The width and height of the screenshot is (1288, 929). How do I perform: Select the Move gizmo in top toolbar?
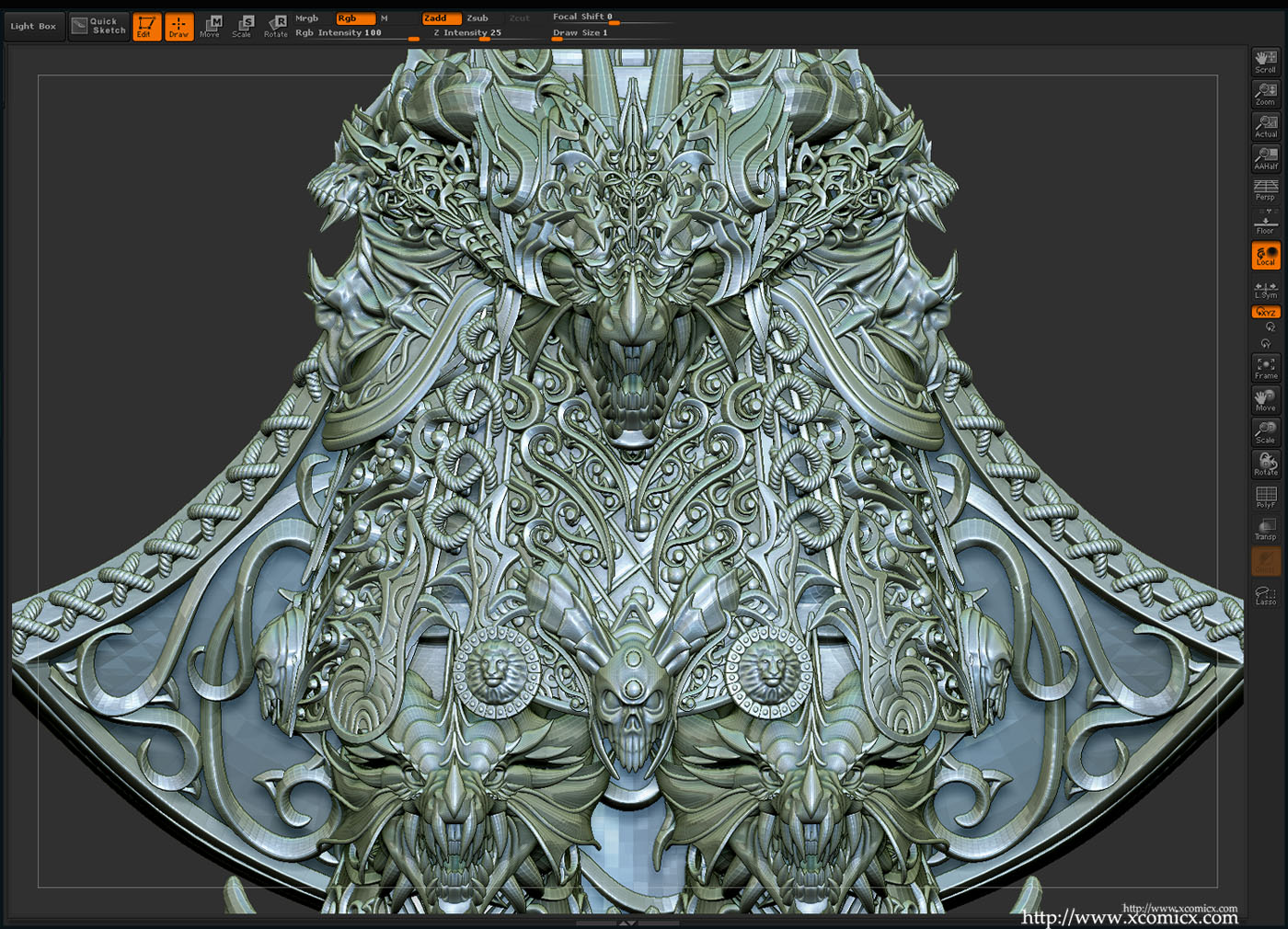point(211,27)
